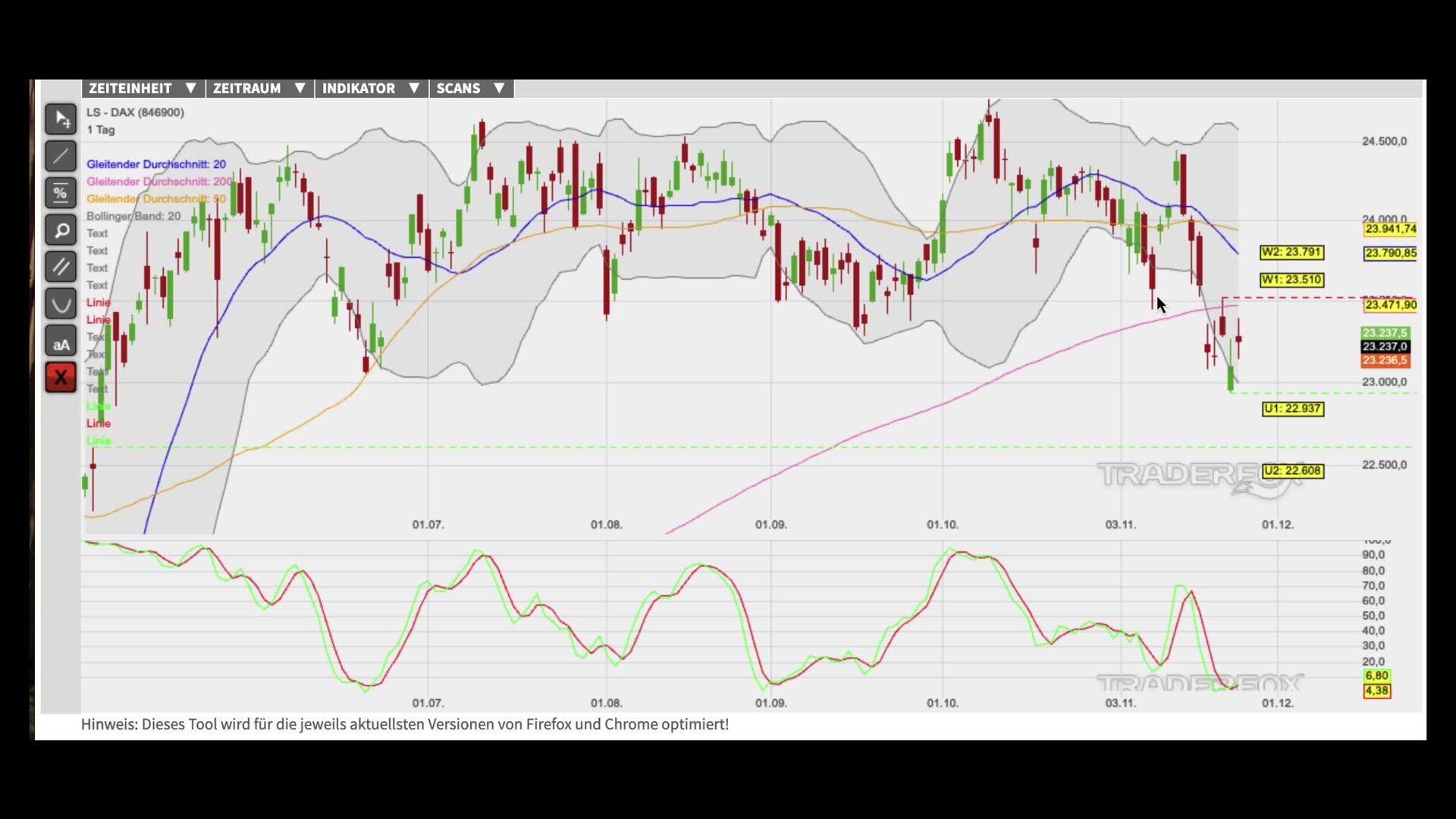Click the pink Gleitender Durchschnitt: 200 label
Screen dimensions: 1456x819
click(159, 181)
